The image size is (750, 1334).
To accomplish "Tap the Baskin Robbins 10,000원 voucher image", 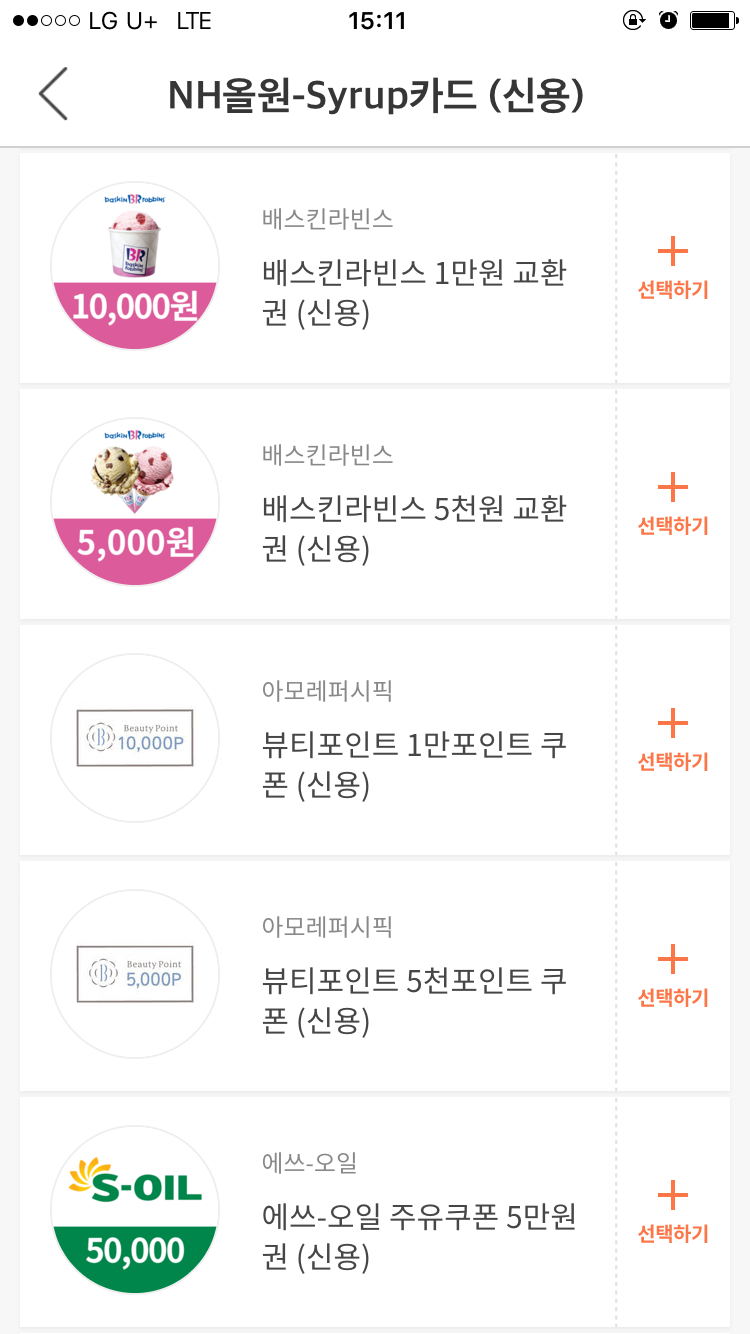I will pos(135,266).
